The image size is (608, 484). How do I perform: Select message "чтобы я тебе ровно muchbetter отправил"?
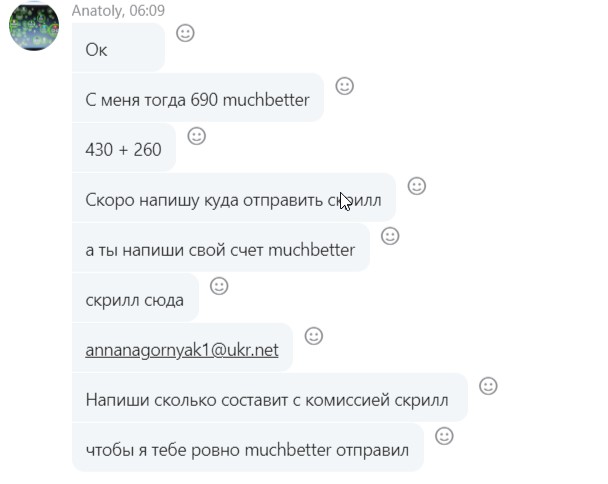[x=248, y=448]
